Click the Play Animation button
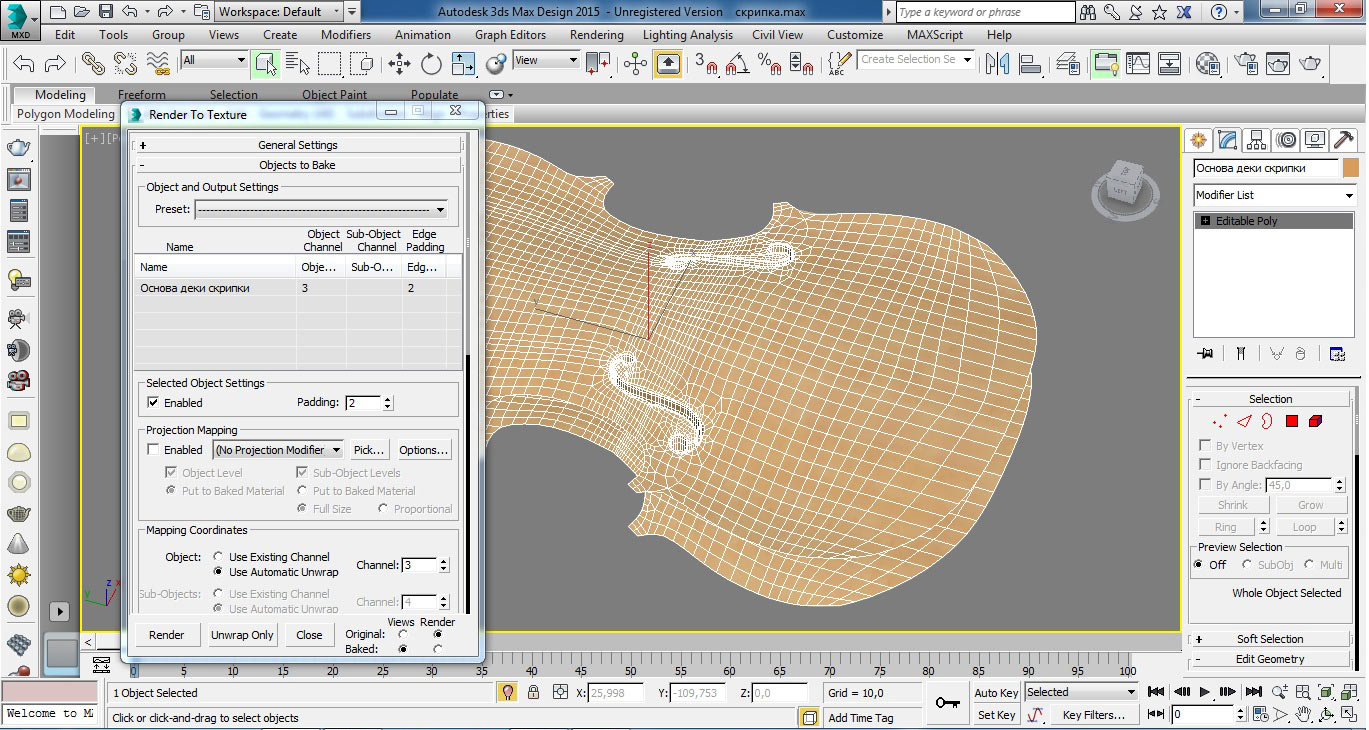The height and width of the screenshot is (730, 1369). 1206,691
